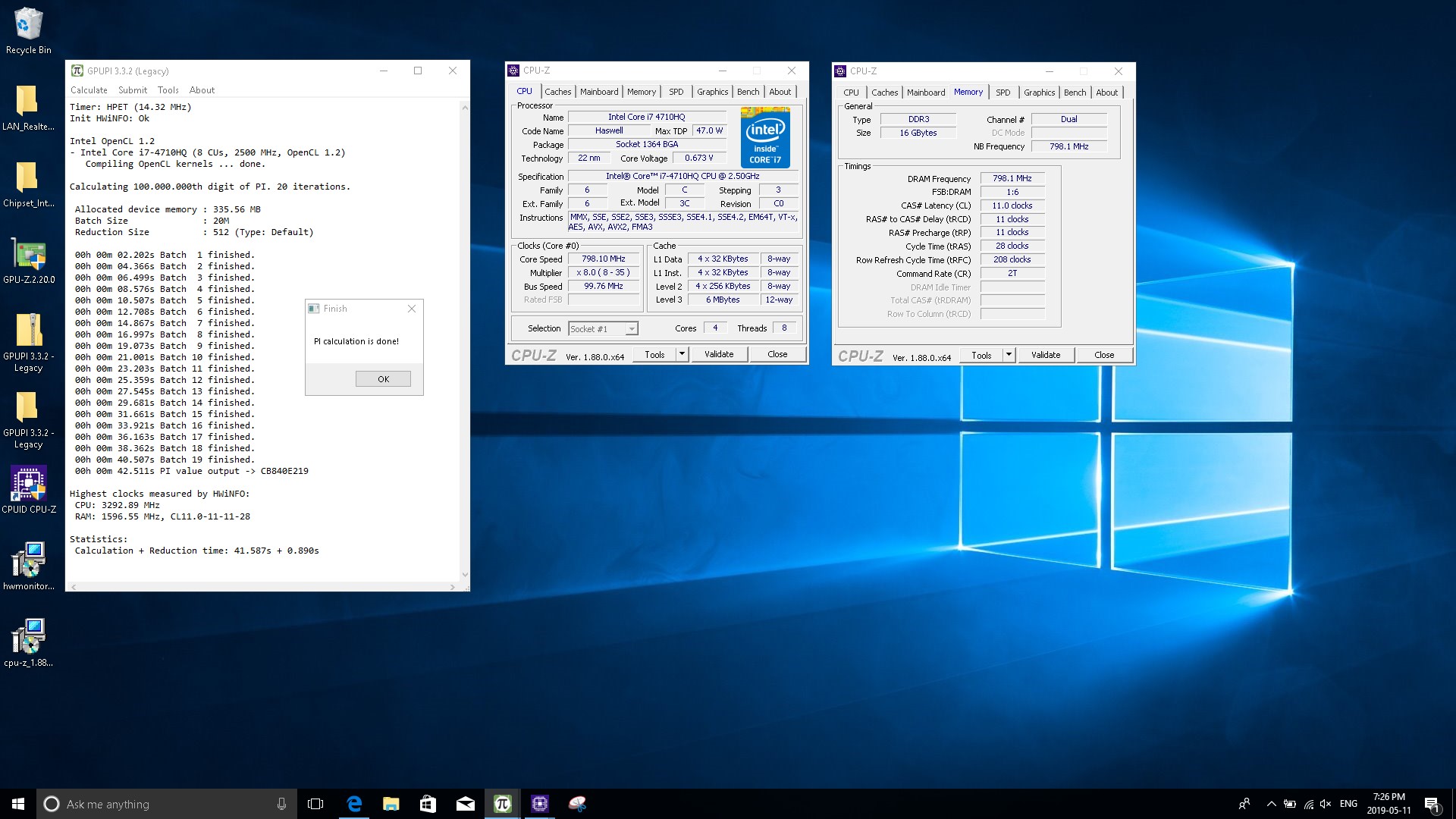1456x819 pixels.
Task: Expand the Selection Socket #1 dropdown
Action: click(x=632, y=329)
